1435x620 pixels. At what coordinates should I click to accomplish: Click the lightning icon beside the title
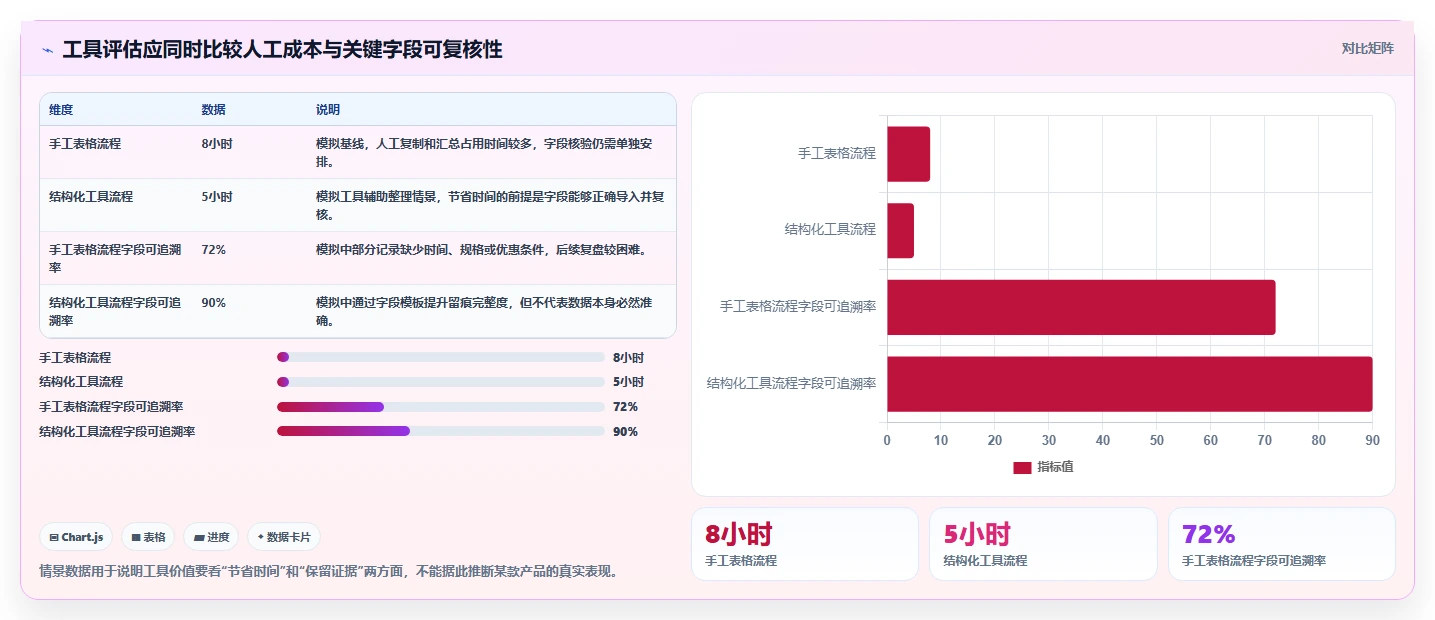click(x=47, y=50)
